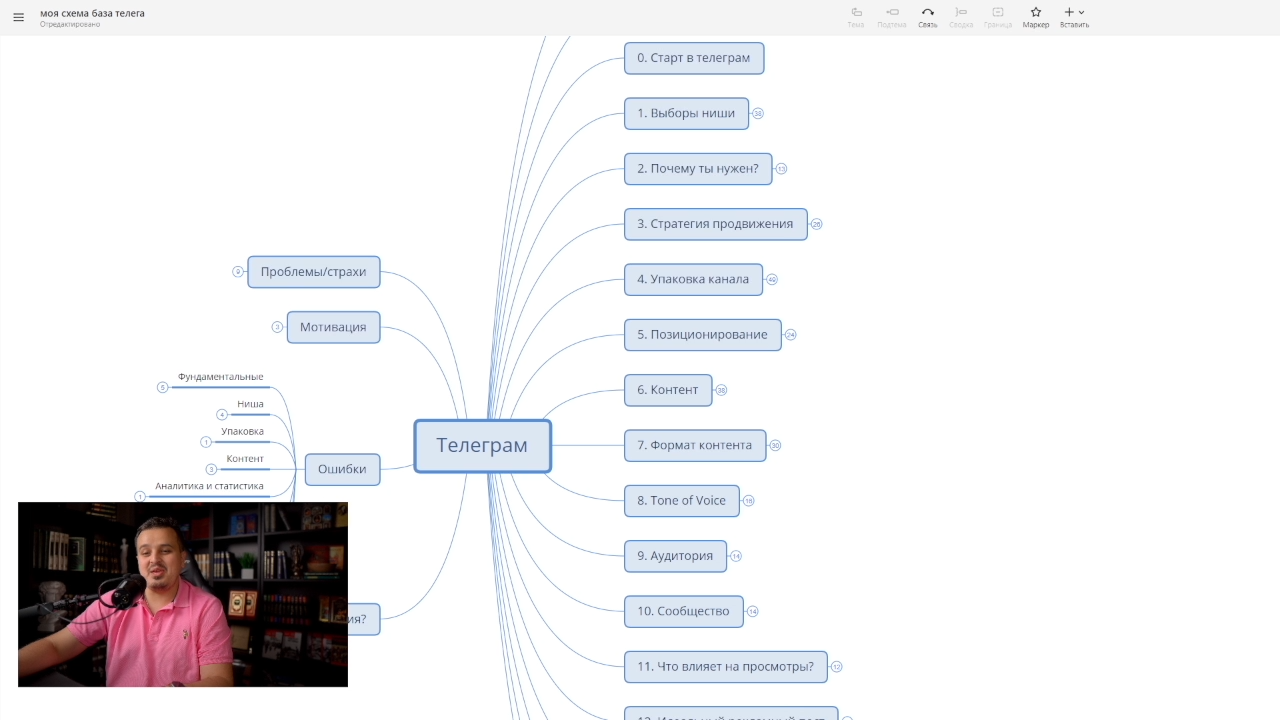Expand badge left of Аналитика и статистика
This screenshot has width=1280, height=720.
tap(140, 497)
